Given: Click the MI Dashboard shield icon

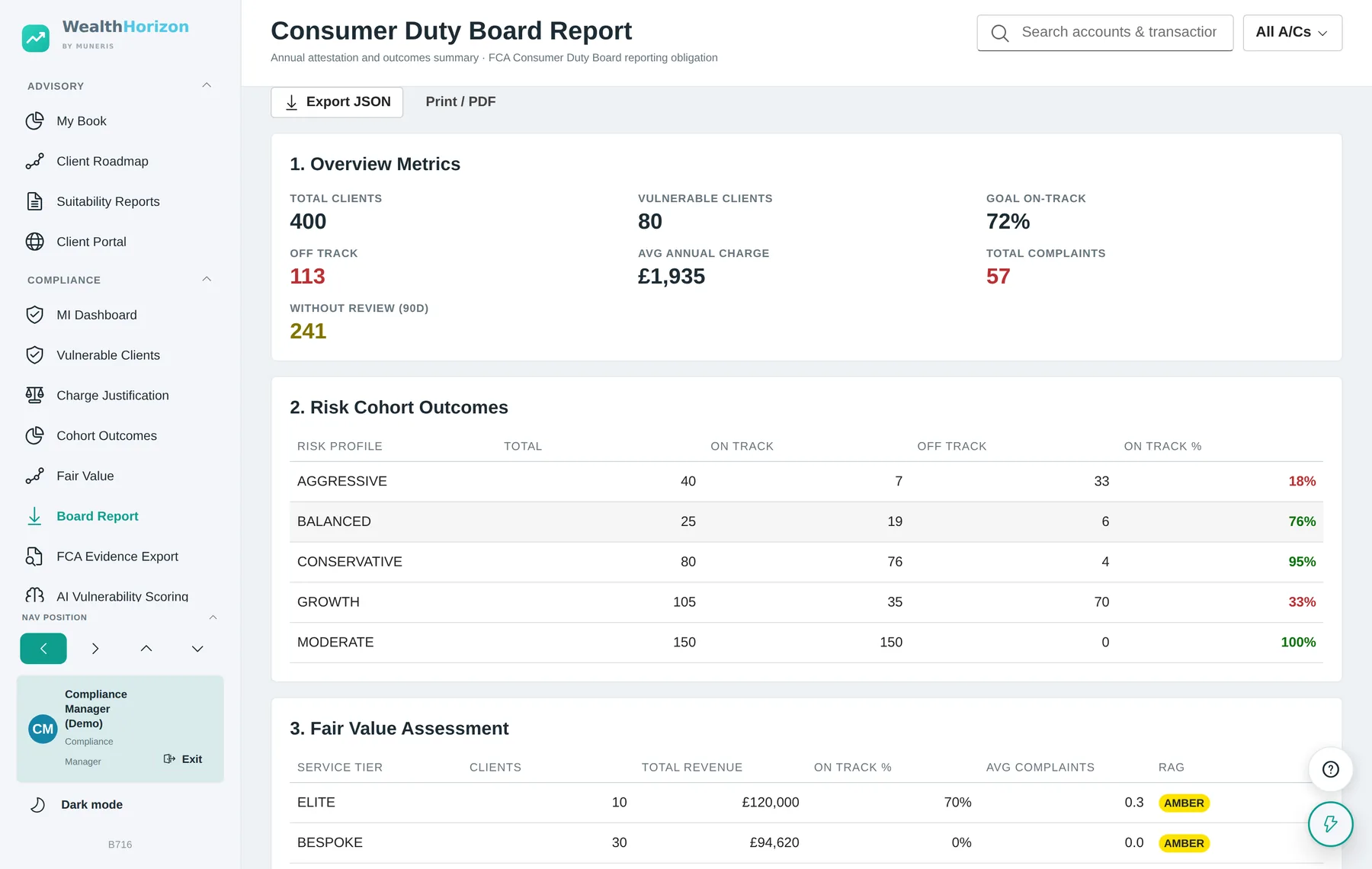Looking at the screenshot, I should tap(34, 315).
